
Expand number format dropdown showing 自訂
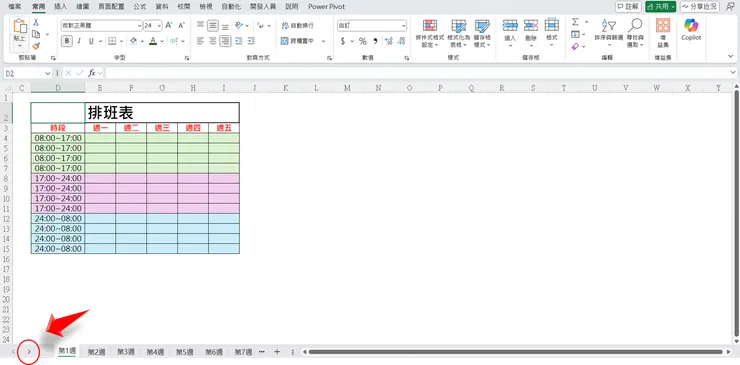[x=404, y=25]
